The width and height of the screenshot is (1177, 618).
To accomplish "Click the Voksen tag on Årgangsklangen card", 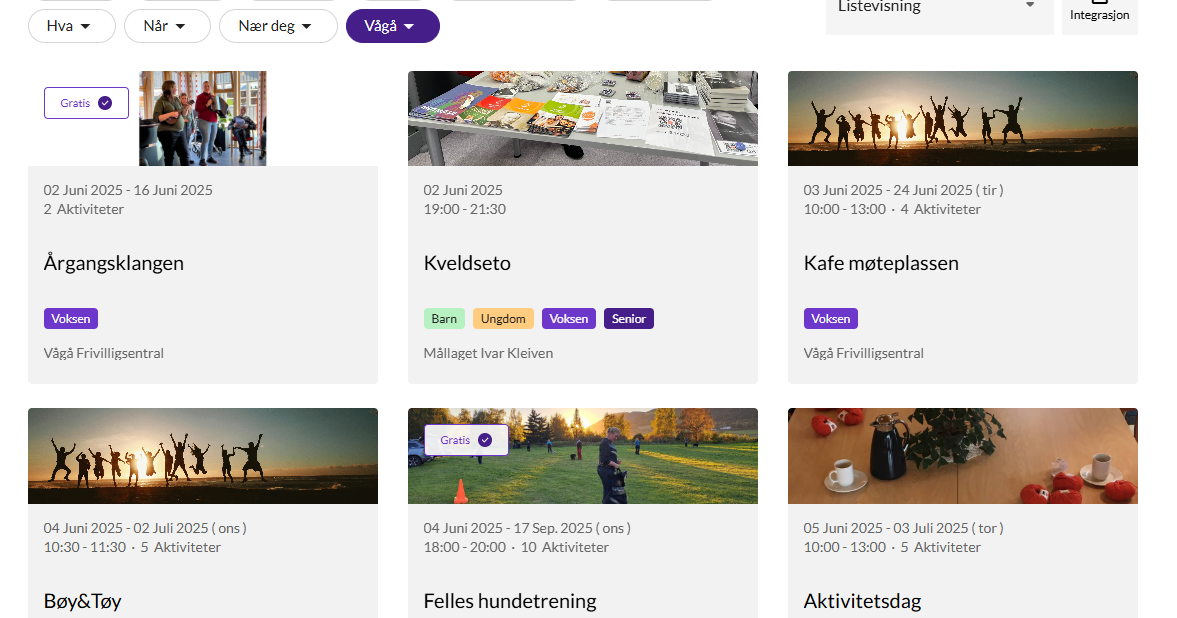I will point(71,318).
